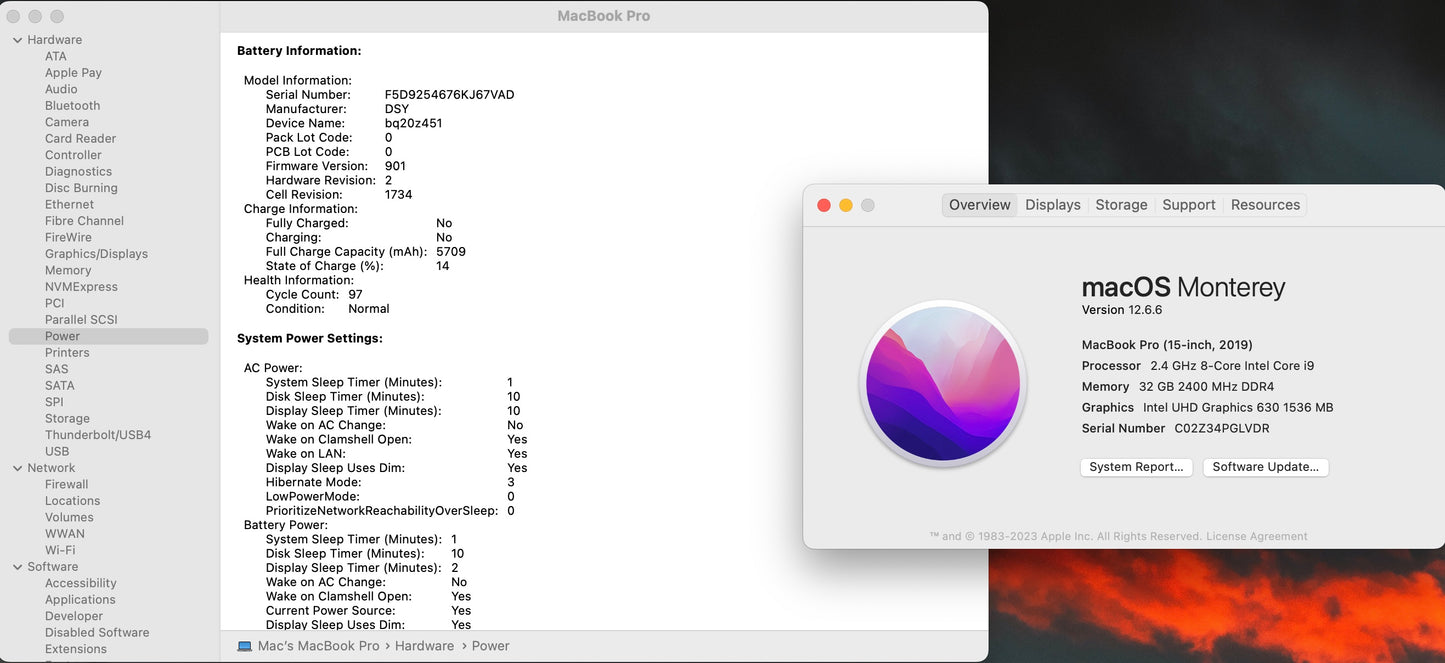Open the Thunderbolt/USB4 hardware entry
Screen dimensions: 1445x663
98,435
